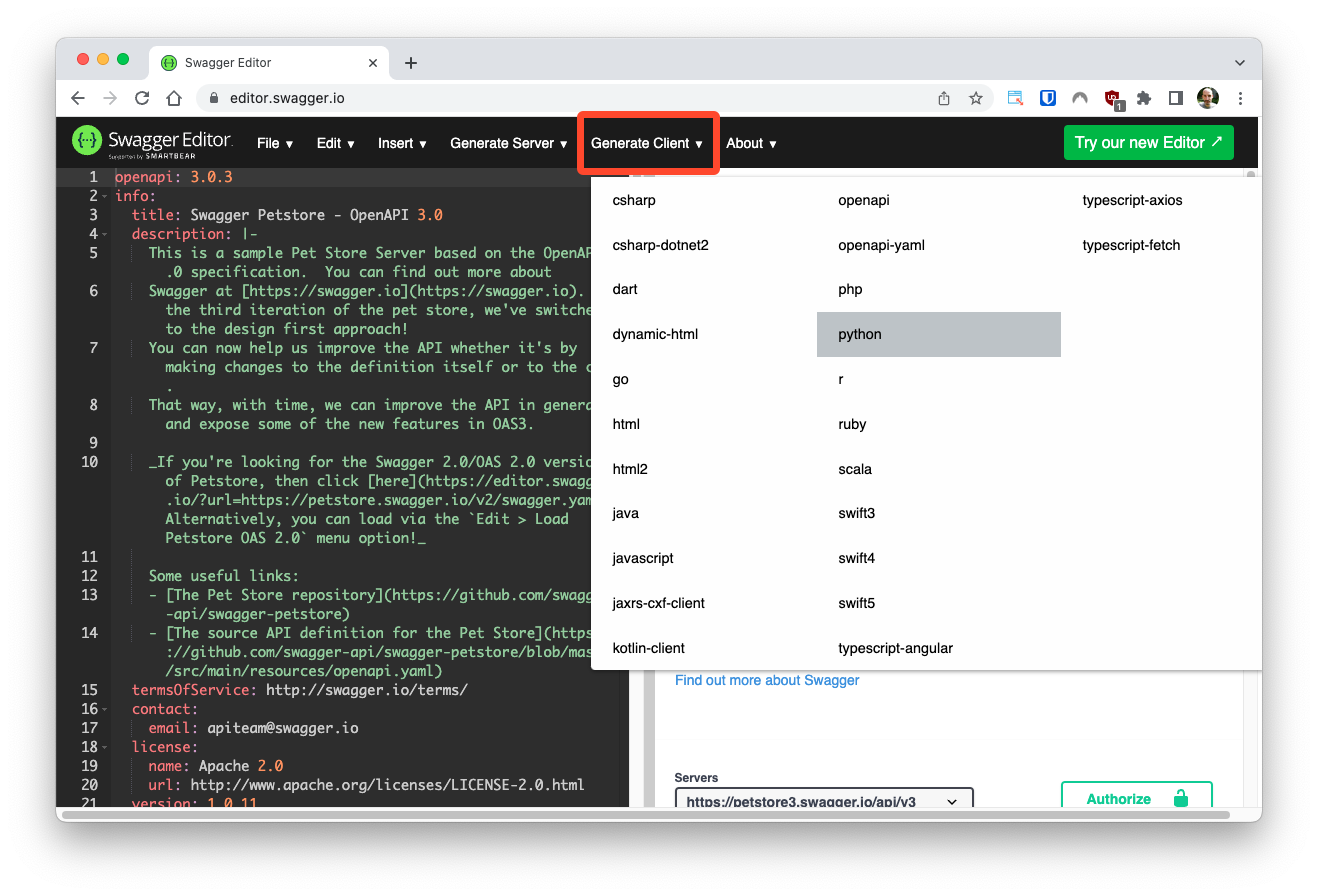Click the termsOfService line in editor

pos(300,690)
